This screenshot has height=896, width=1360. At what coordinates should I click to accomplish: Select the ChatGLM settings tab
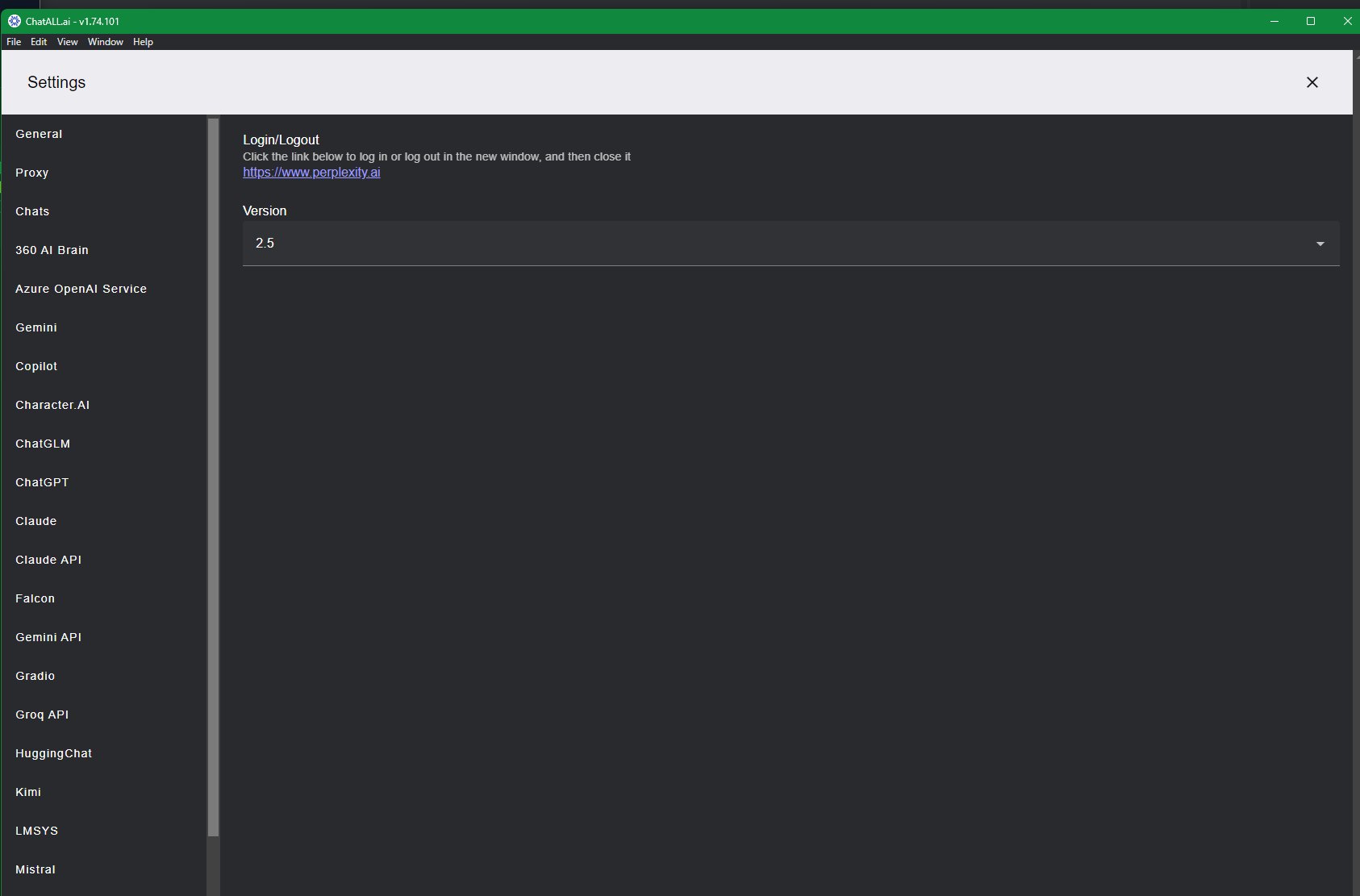pos(103,444)
